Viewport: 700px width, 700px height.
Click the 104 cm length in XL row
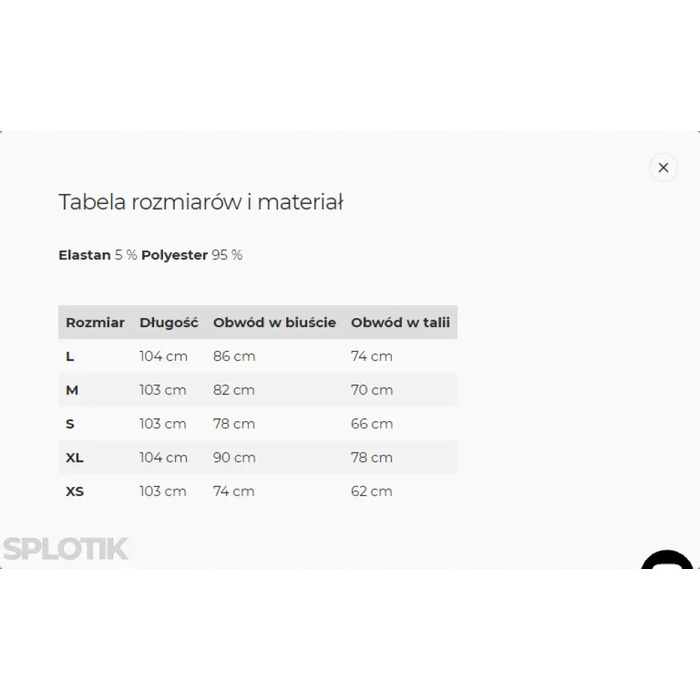[163, 458]
